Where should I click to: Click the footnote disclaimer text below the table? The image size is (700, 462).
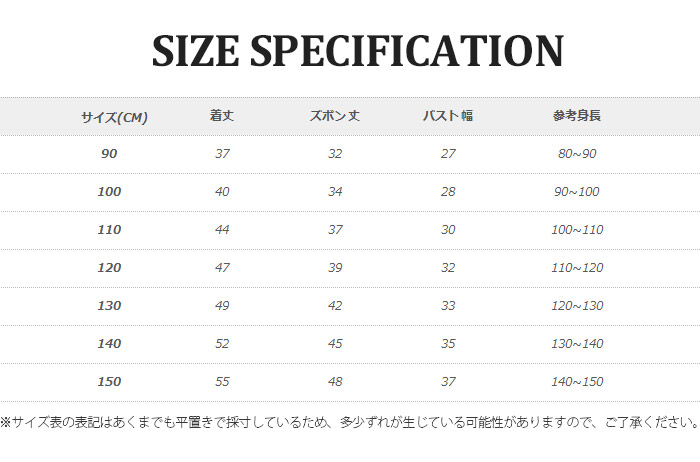point(349,422)
